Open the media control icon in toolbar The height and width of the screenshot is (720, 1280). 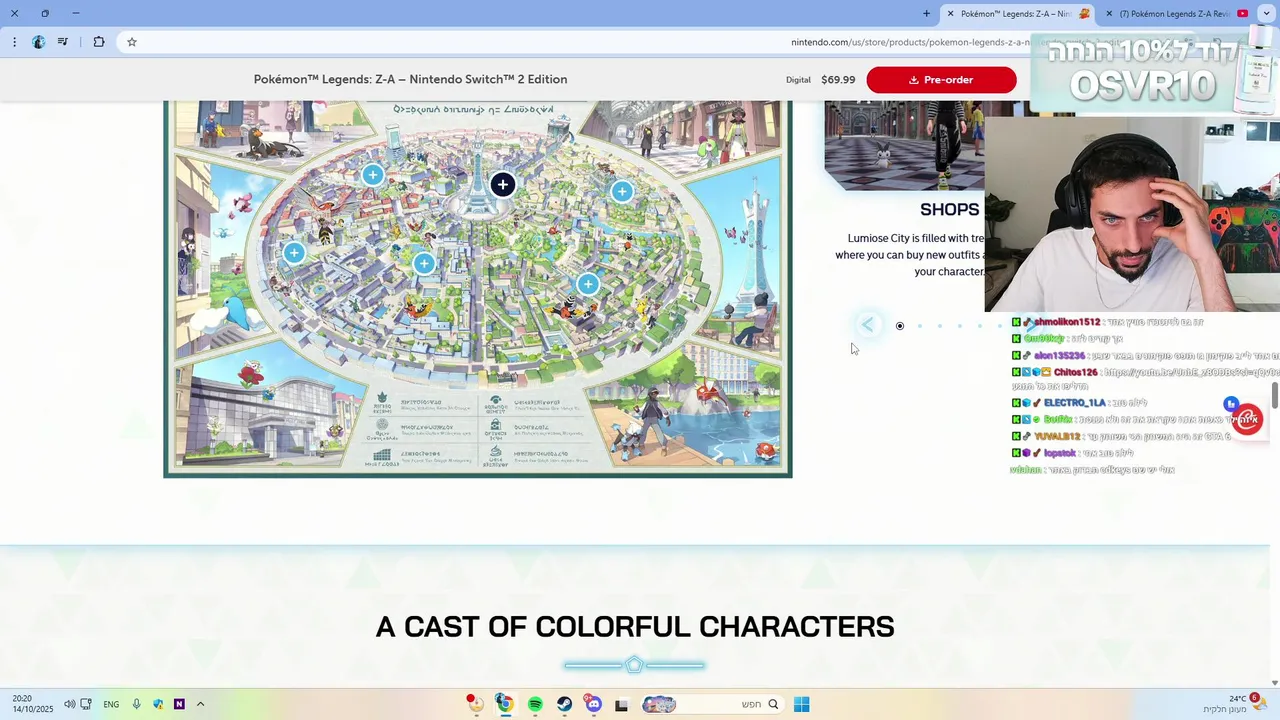(63, 42)
